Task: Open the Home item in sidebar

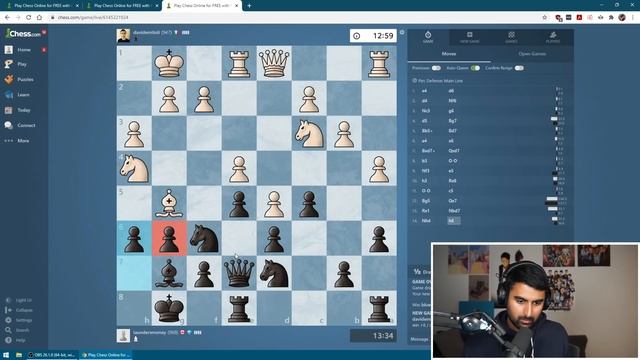Action: pos(24,50)
